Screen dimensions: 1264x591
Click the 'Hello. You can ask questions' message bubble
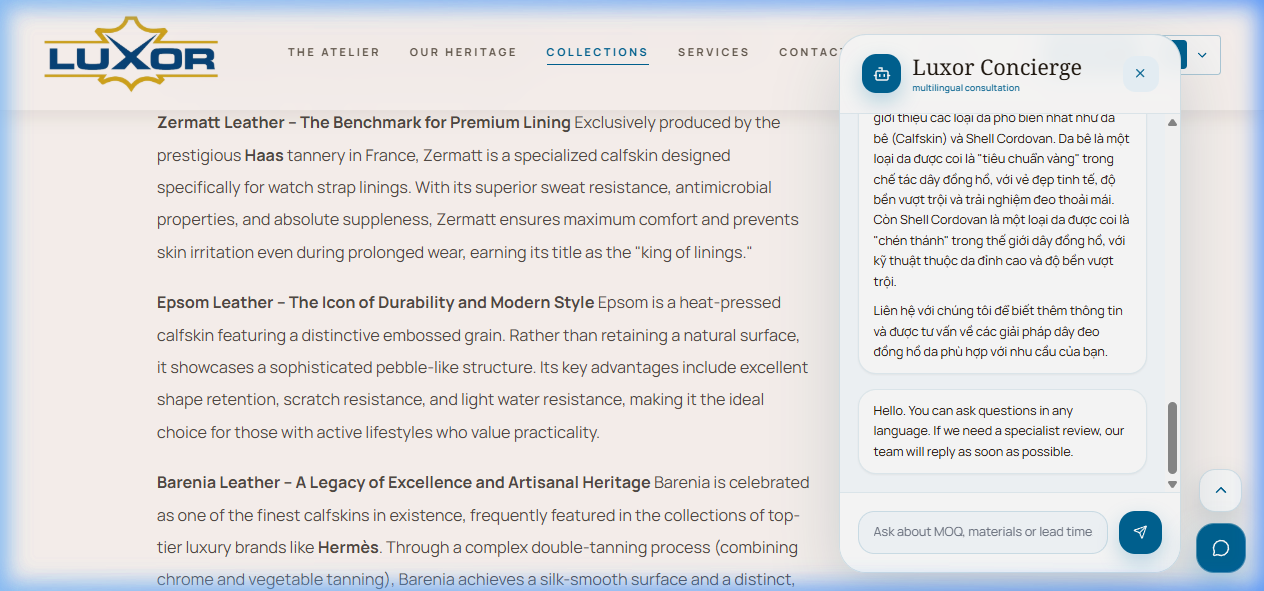click(1002, 431)
